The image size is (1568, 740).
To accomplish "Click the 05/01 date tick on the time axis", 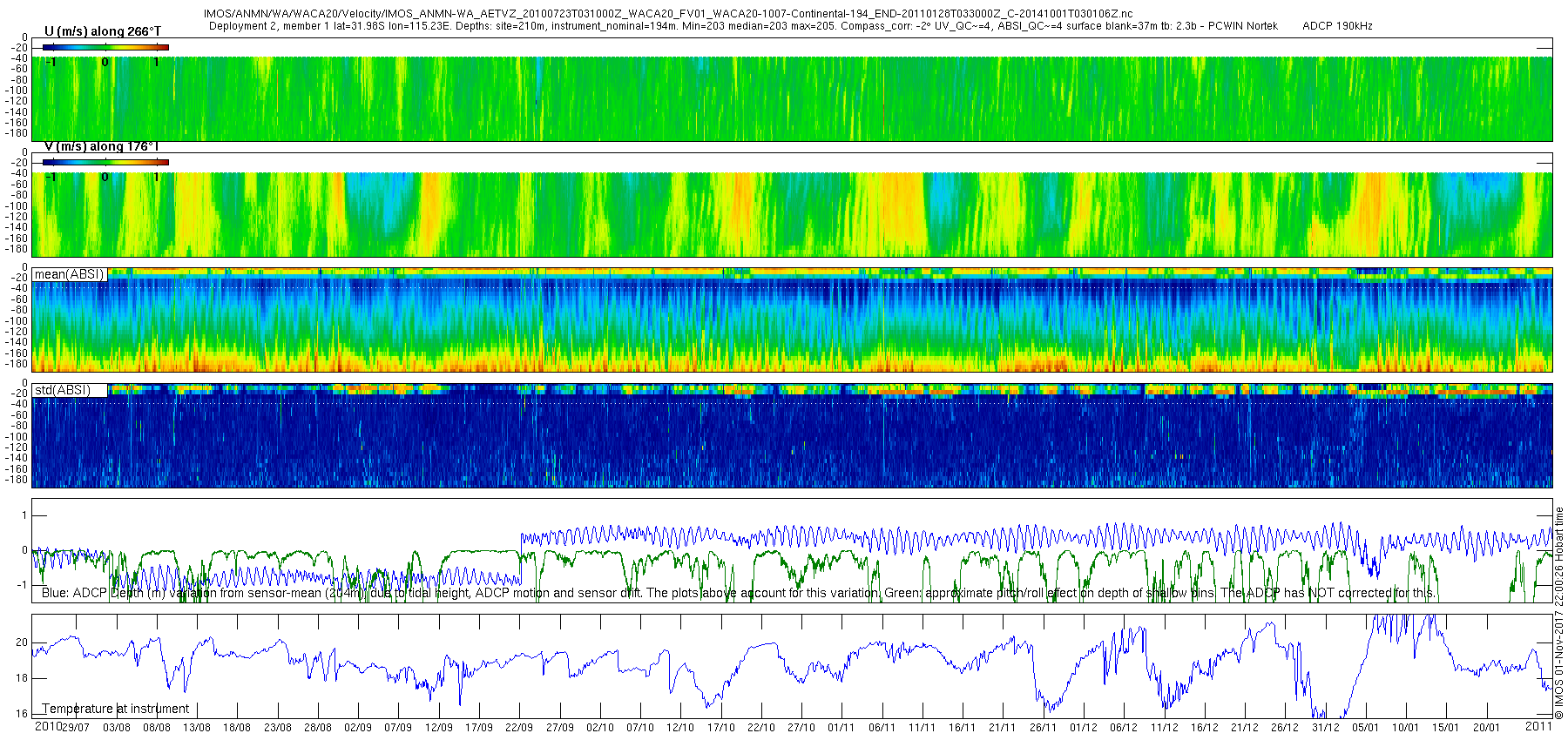I will click(1365, 728).
